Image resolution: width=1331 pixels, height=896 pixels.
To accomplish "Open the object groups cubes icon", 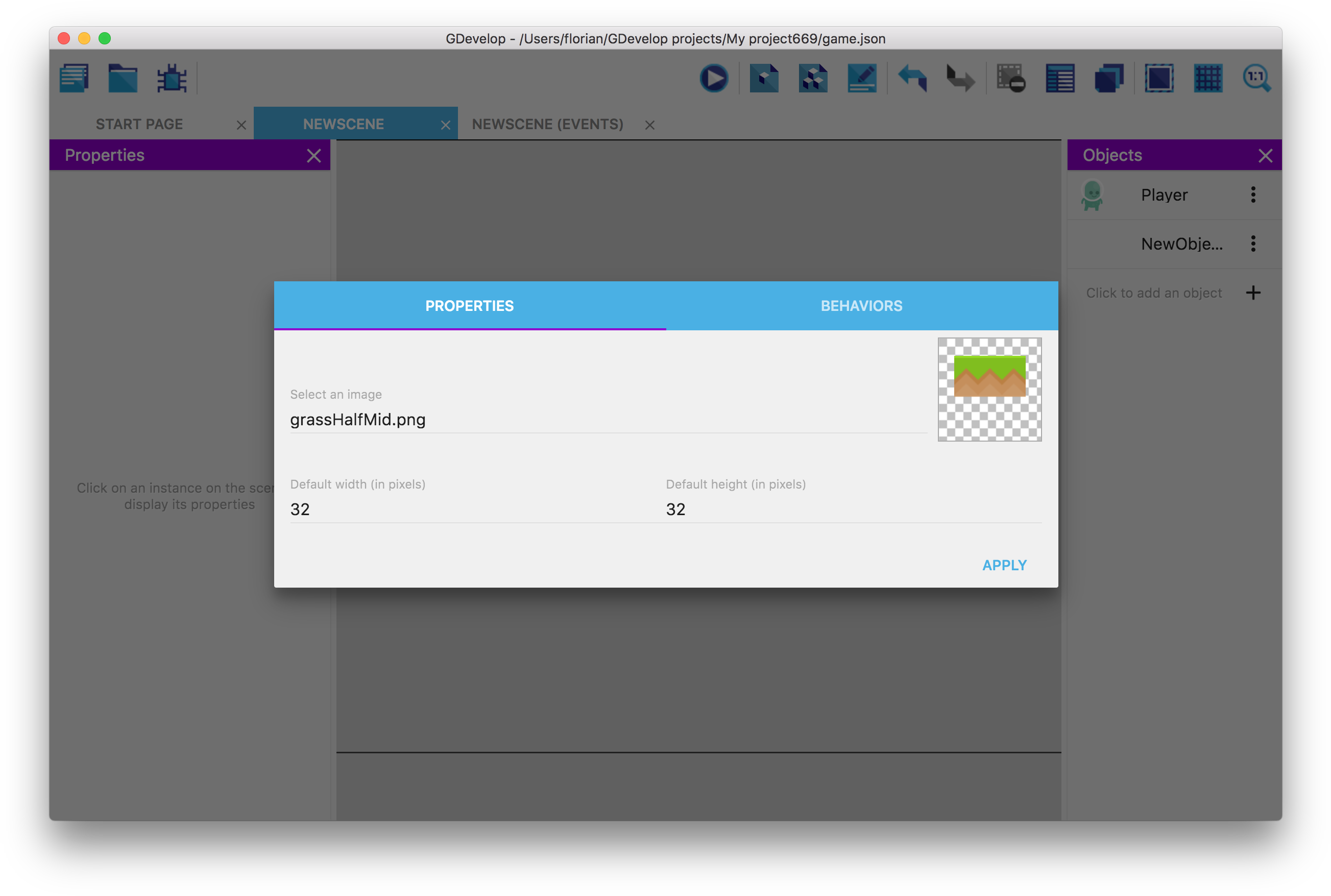I will pyautogui.click(x=813, y=78).
